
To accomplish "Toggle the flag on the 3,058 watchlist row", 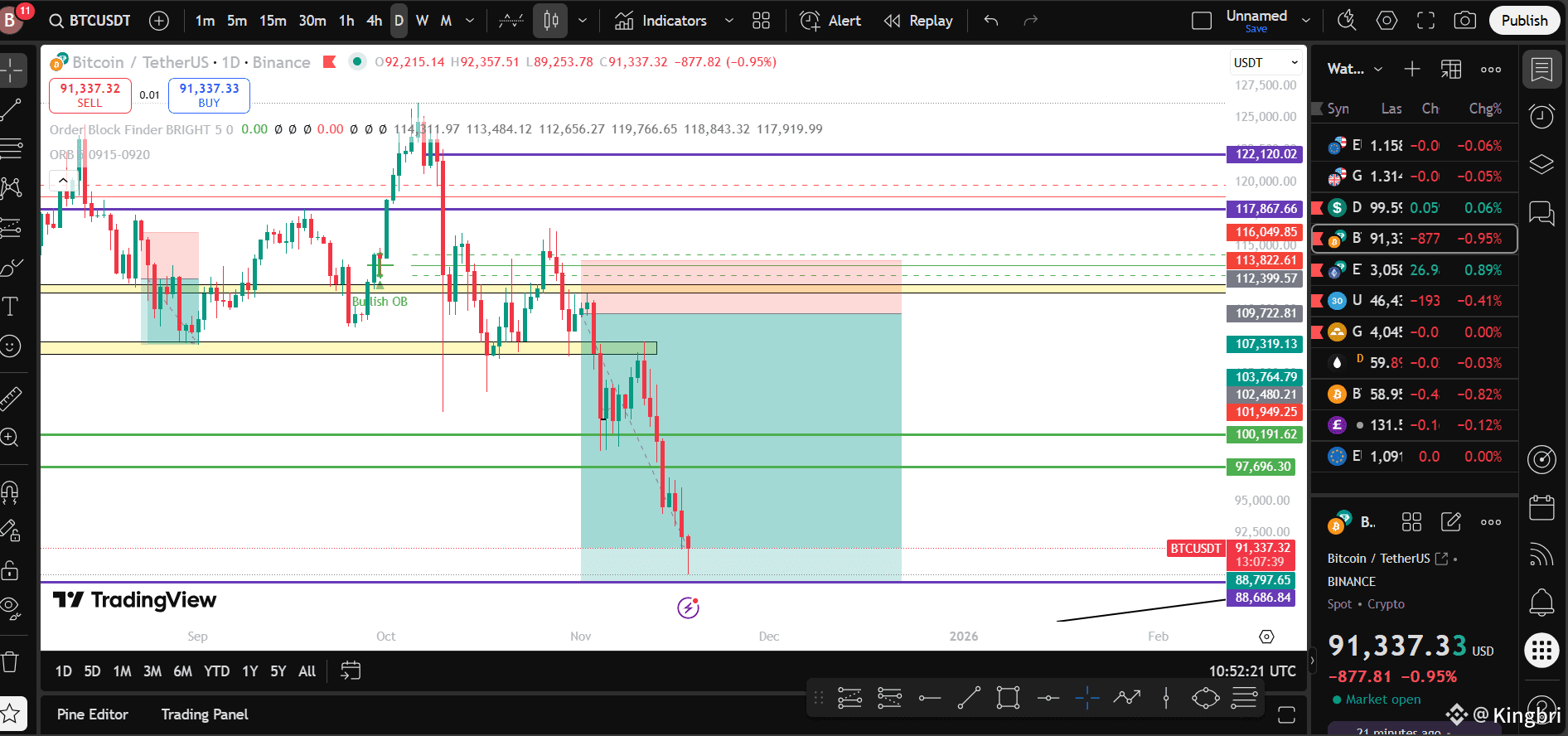I will click(1317, 269).
